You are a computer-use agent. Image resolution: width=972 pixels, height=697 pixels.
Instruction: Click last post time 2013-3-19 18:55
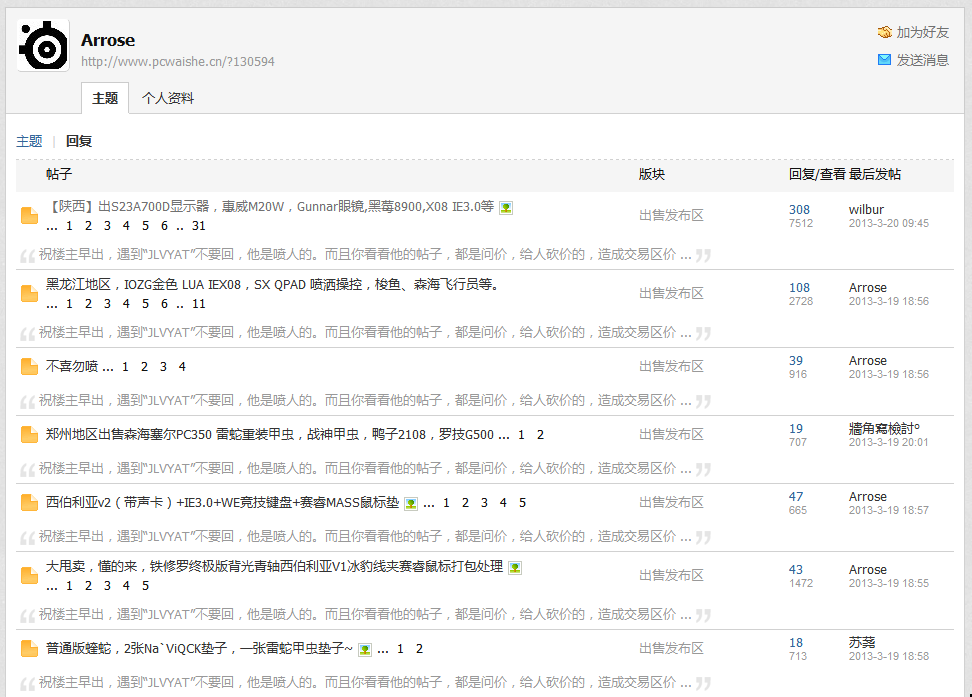(x=889, y=583)
